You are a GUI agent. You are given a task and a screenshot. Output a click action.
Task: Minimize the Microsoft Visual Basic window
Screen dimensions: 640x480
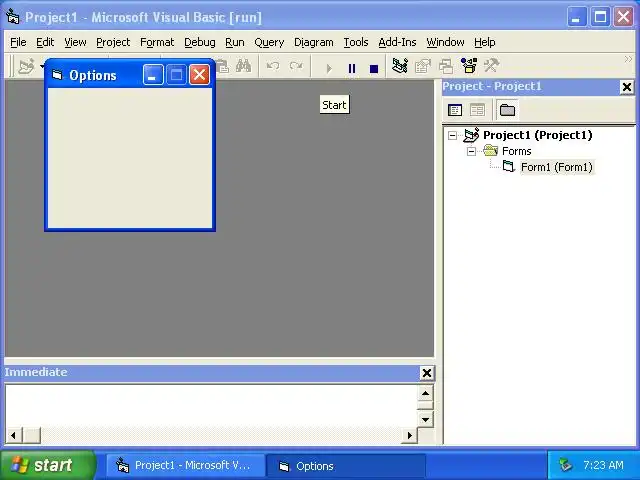point(576,17)
